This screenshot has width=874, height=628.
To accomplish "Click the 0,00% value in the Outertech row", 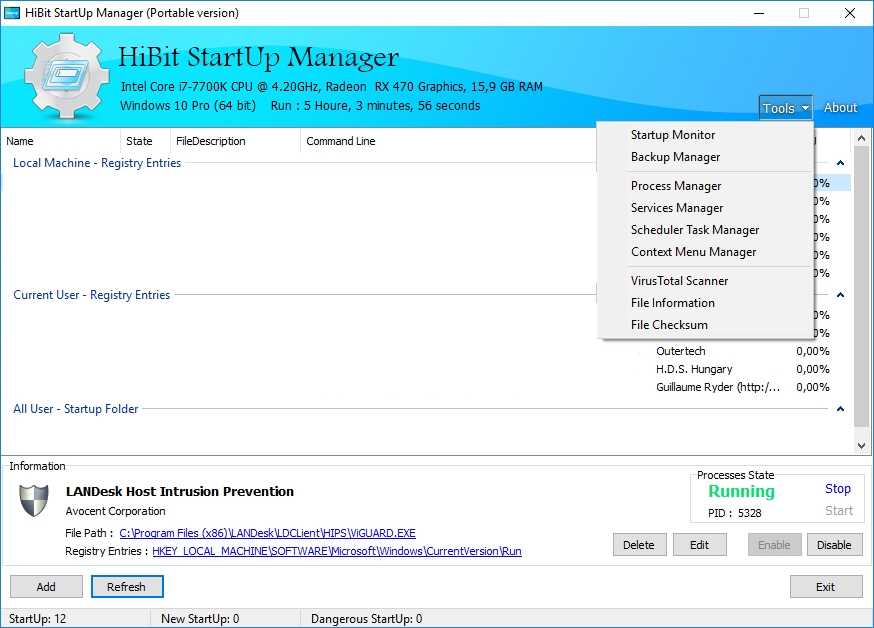I will (813, 351).
